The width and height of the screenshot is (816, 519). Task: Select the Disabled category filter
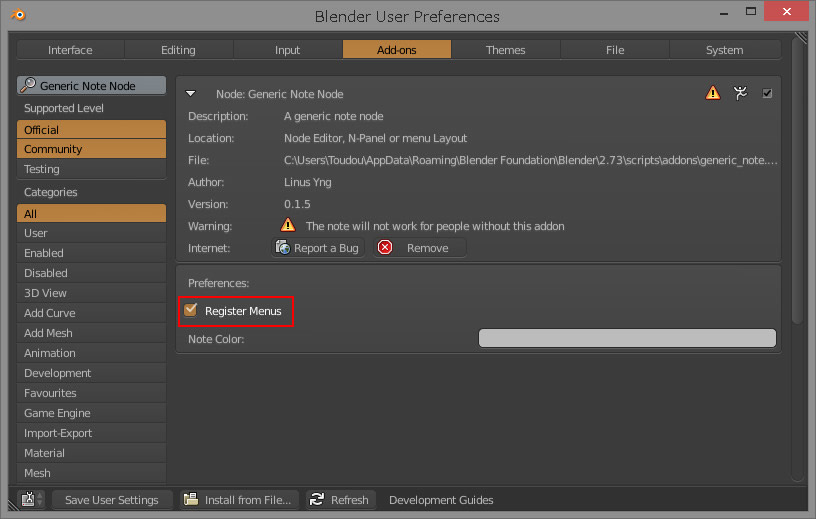(92, 273)
